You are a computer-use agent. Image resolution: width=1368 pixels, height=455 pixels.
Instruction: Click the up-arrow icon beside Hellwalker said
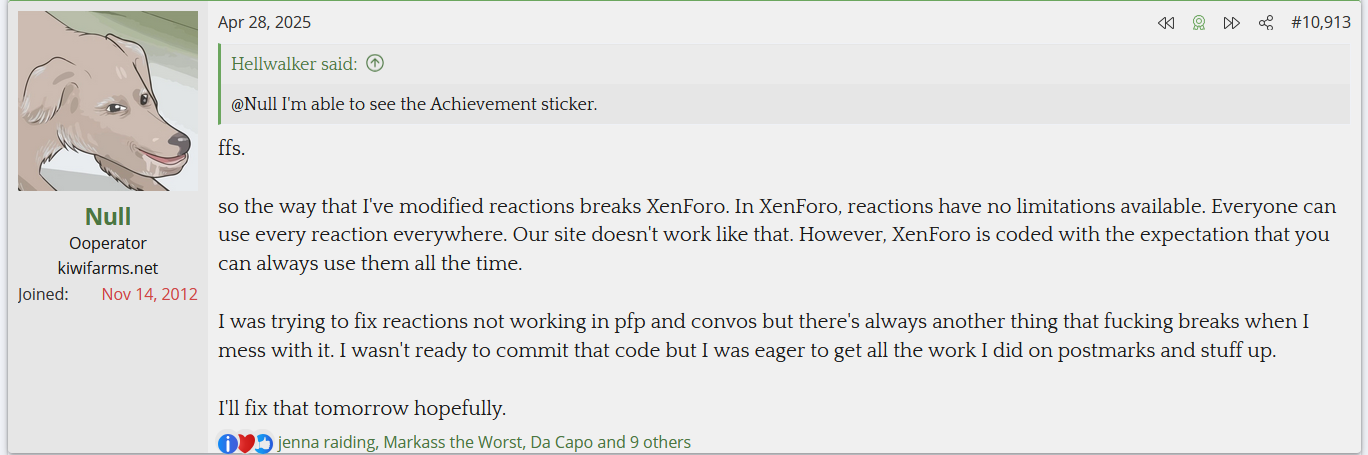pos(375,64)
